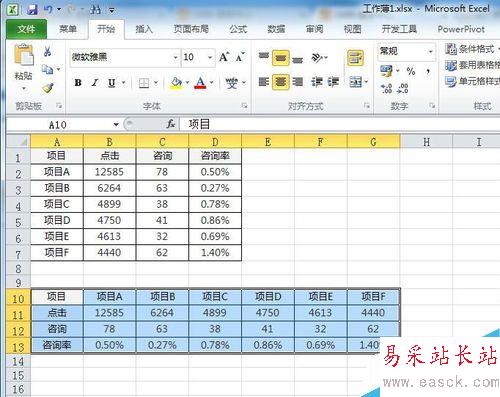Click the insert function fx button
Viewport: 500px width, 397px height.
click(x=170, y=124)
